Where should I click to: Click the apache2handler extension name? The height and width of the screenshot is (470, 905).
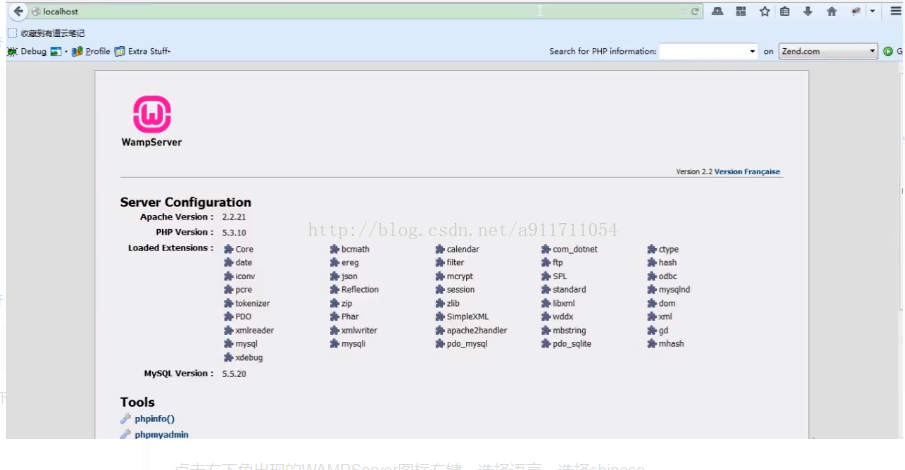[x=477, y=330]
